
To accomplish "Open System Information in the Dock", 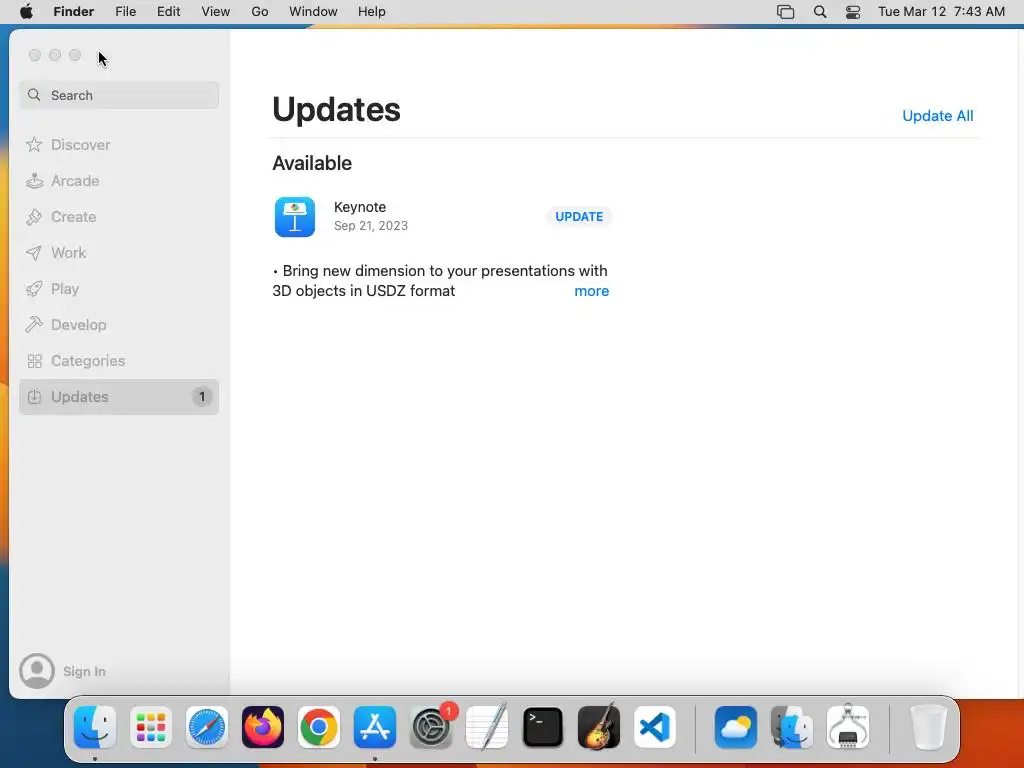I will coord(848,727).
